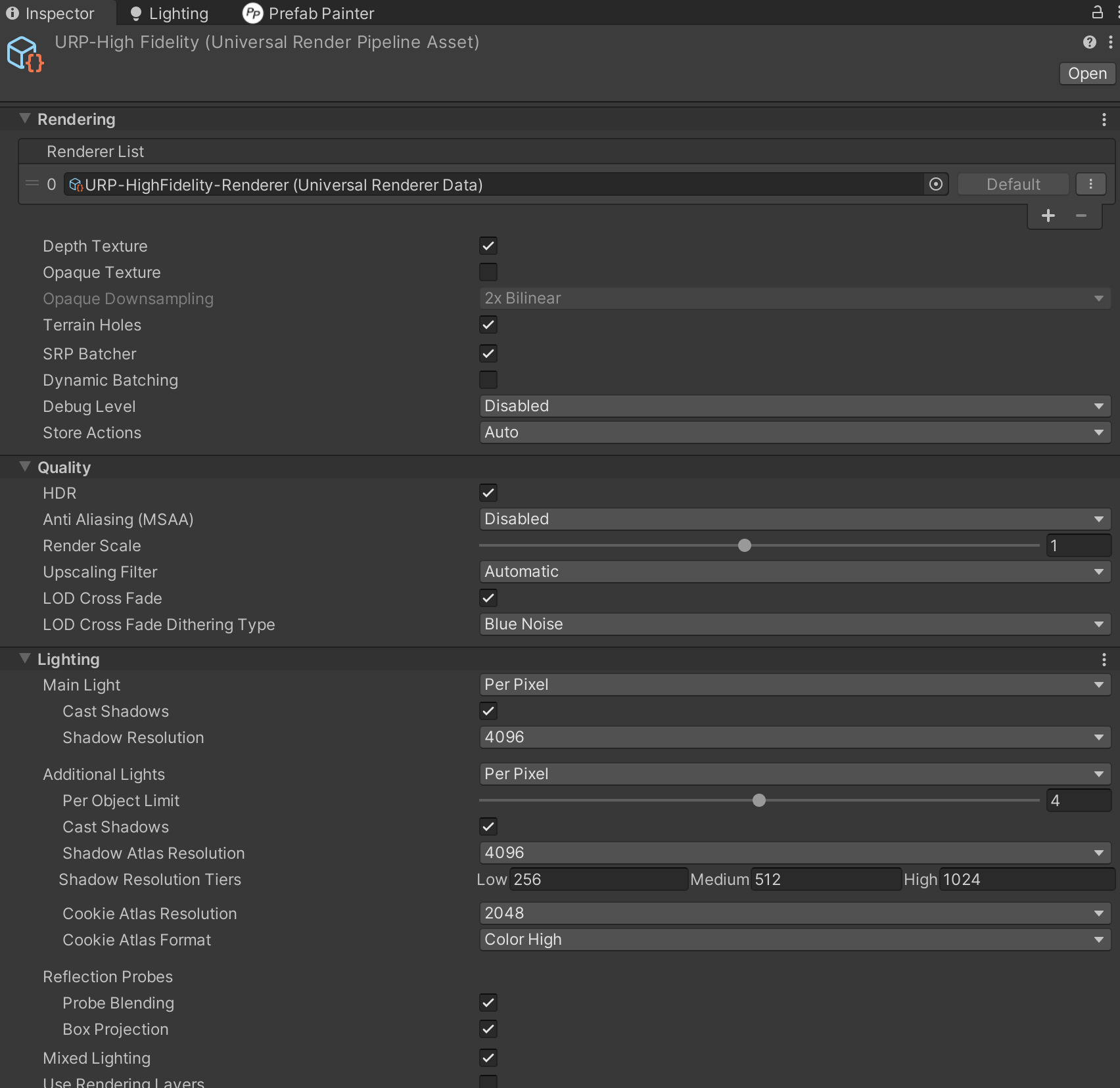Toggle the Probe Blending checkbox
Viewport: 1120px width, 1088px height.
(x=488, y=1003)
